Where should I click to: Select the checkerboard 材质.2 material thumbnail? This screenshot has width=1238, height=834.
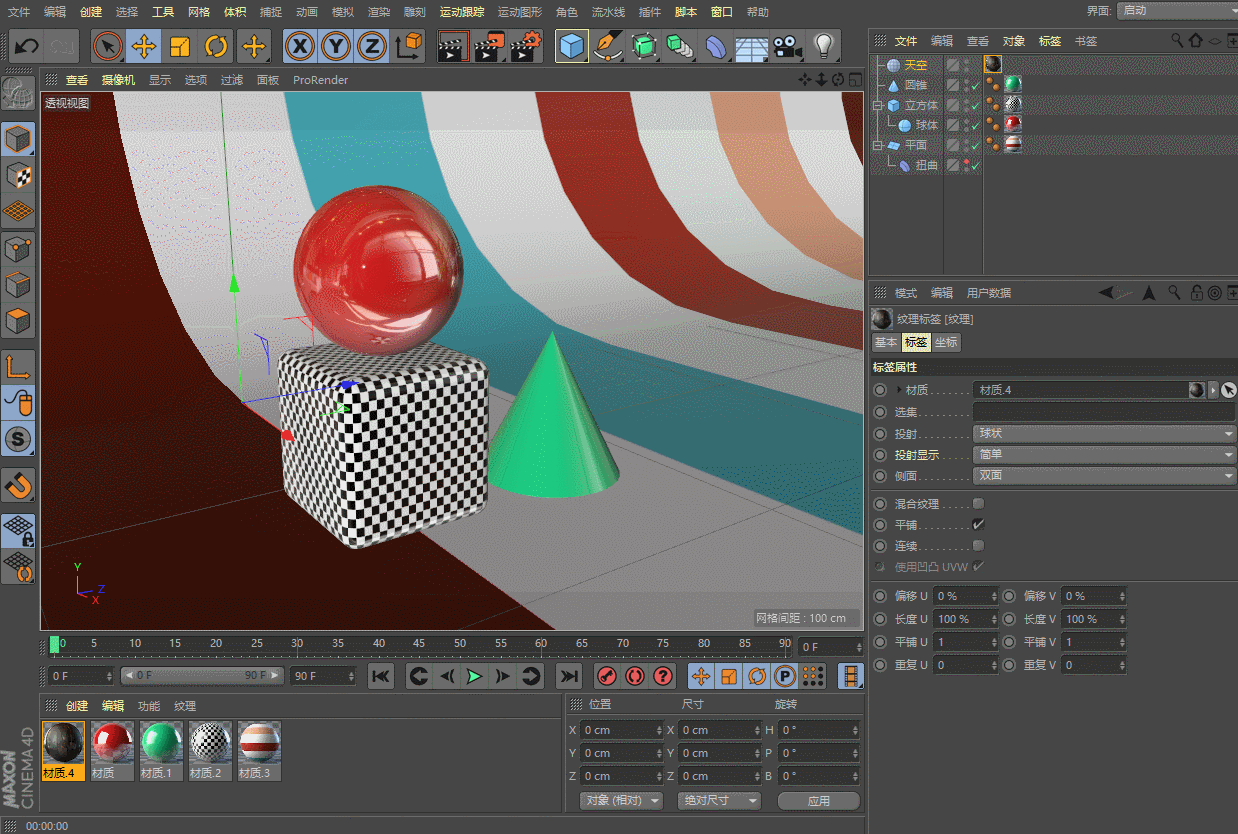tap(210, 745)
